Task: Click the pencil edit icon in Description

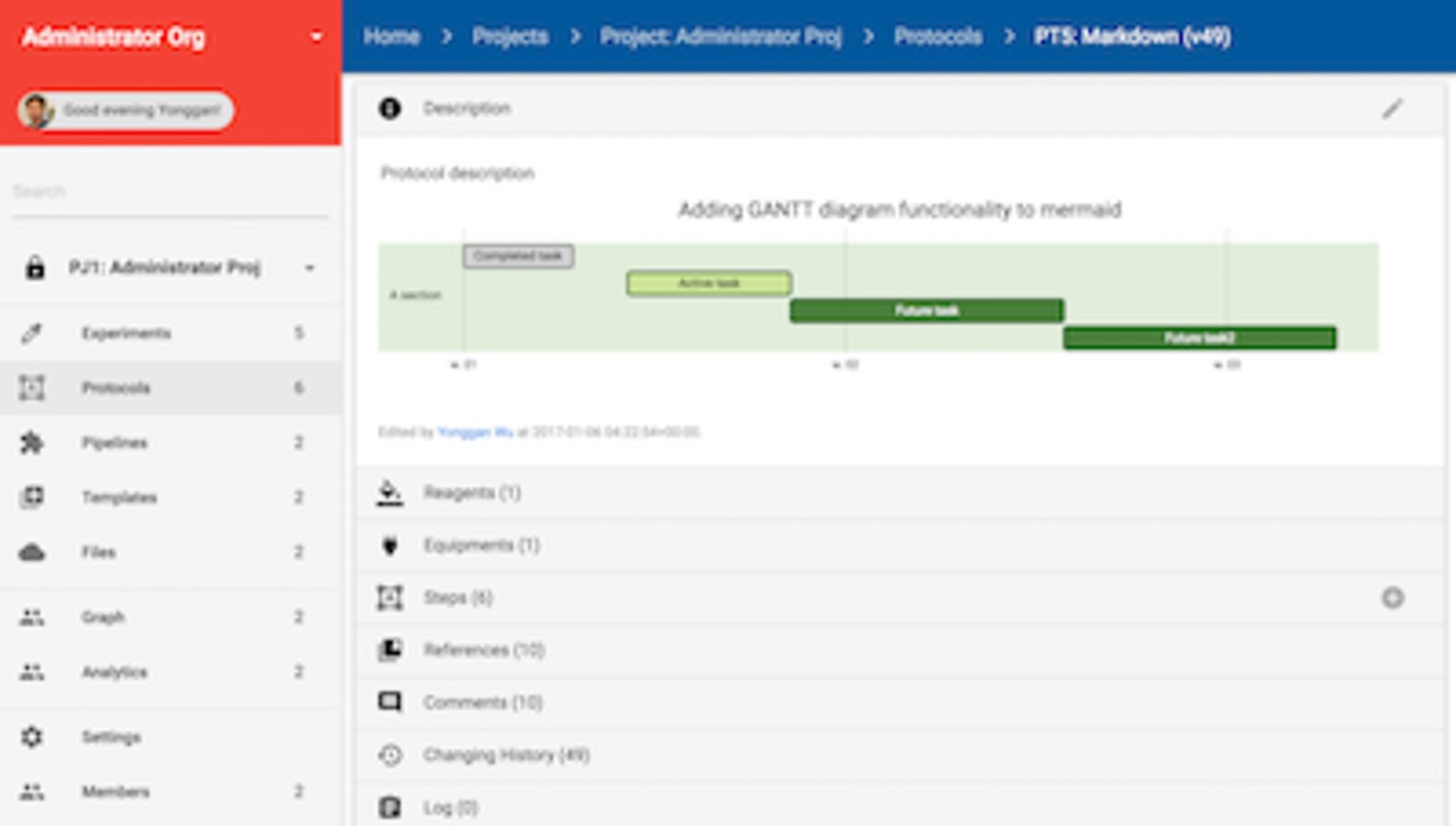Action: [x=1392, y=109]
